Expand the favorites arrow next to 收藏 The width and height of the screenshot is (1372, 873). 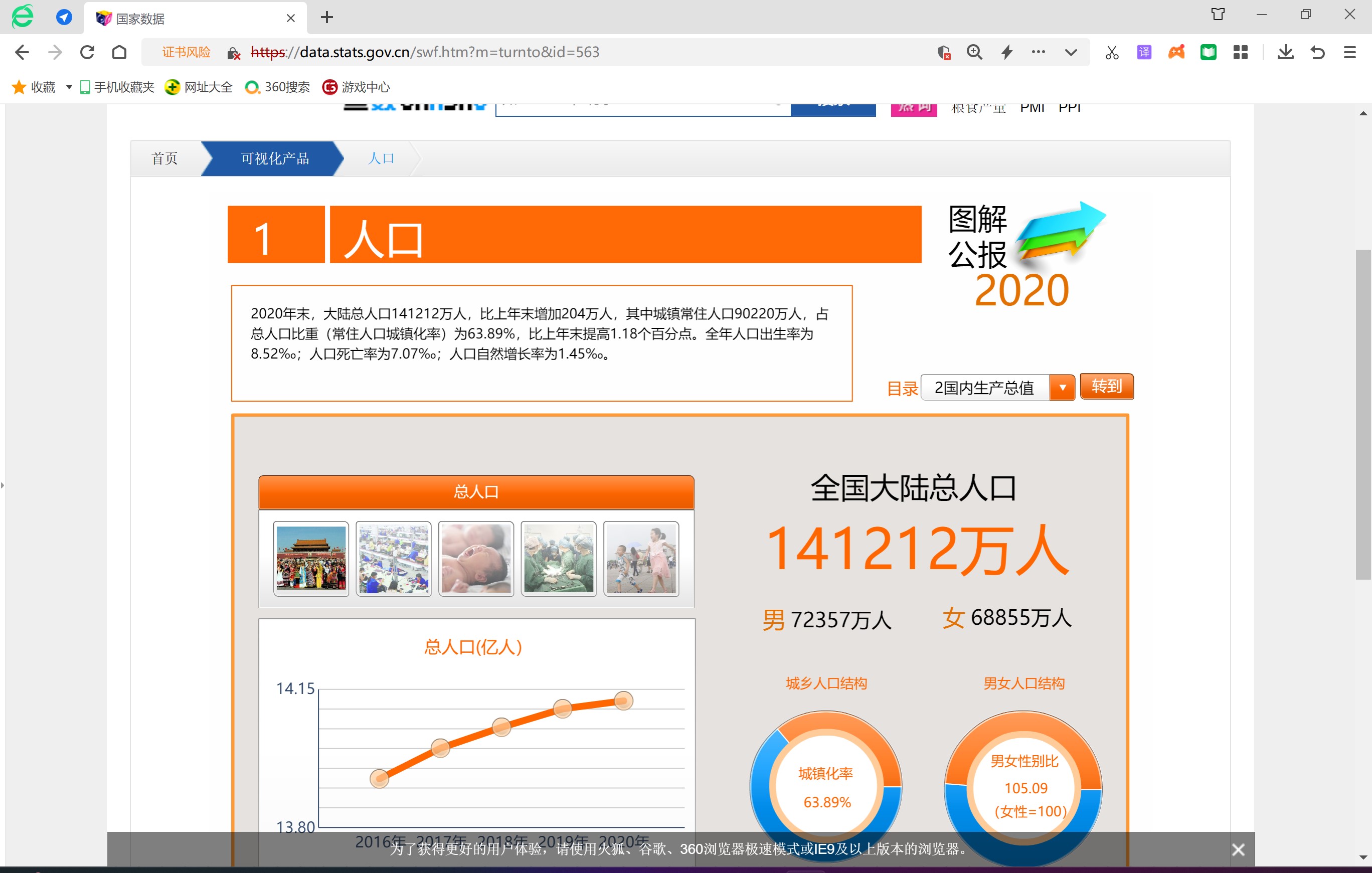[x=69, y=87]
